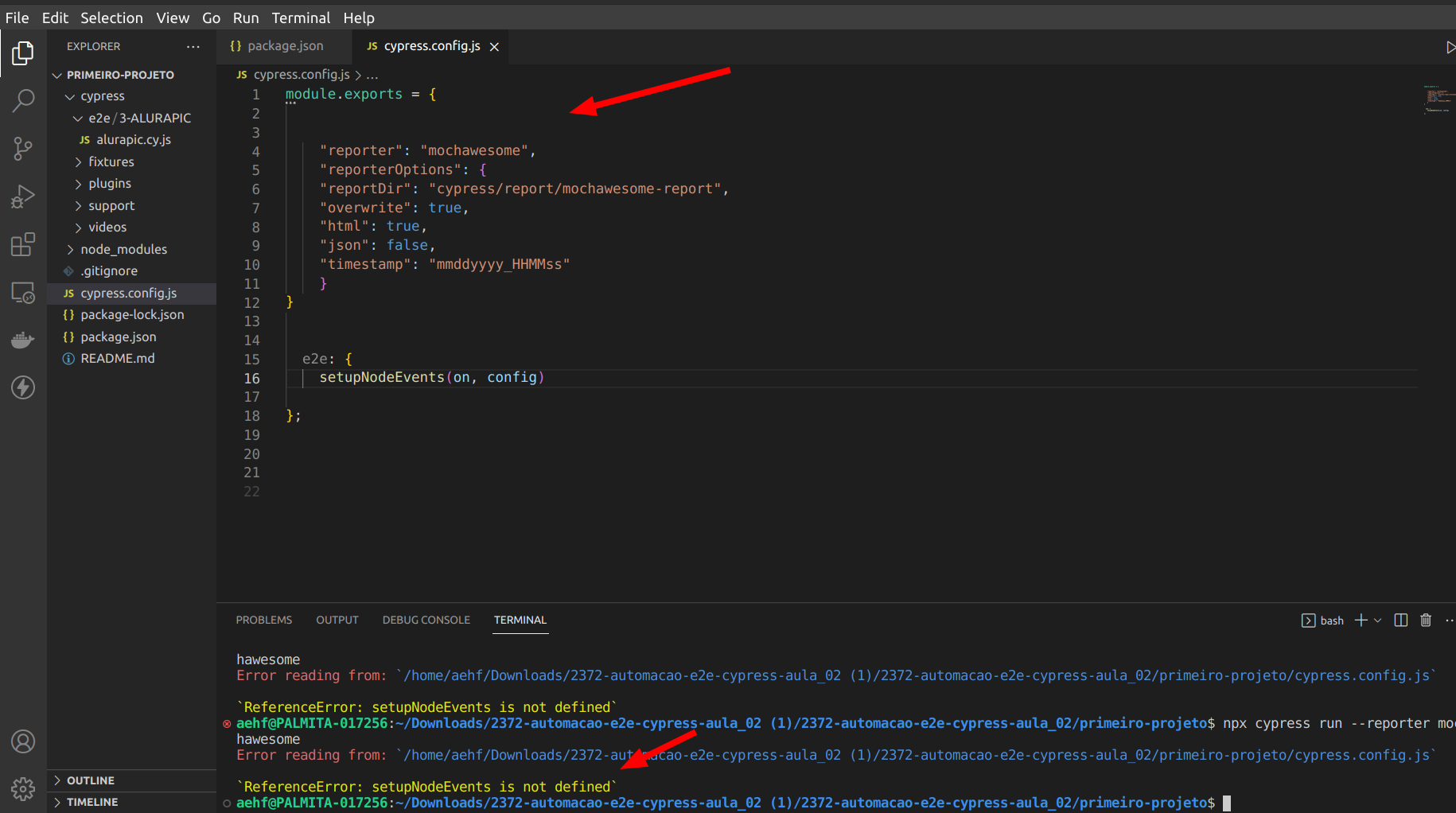Image resolution: width=1456 pixels, height=813 pixels.
Task: Open the Run and Debug view
Action: pyautogui.click(x=23, y=196)
